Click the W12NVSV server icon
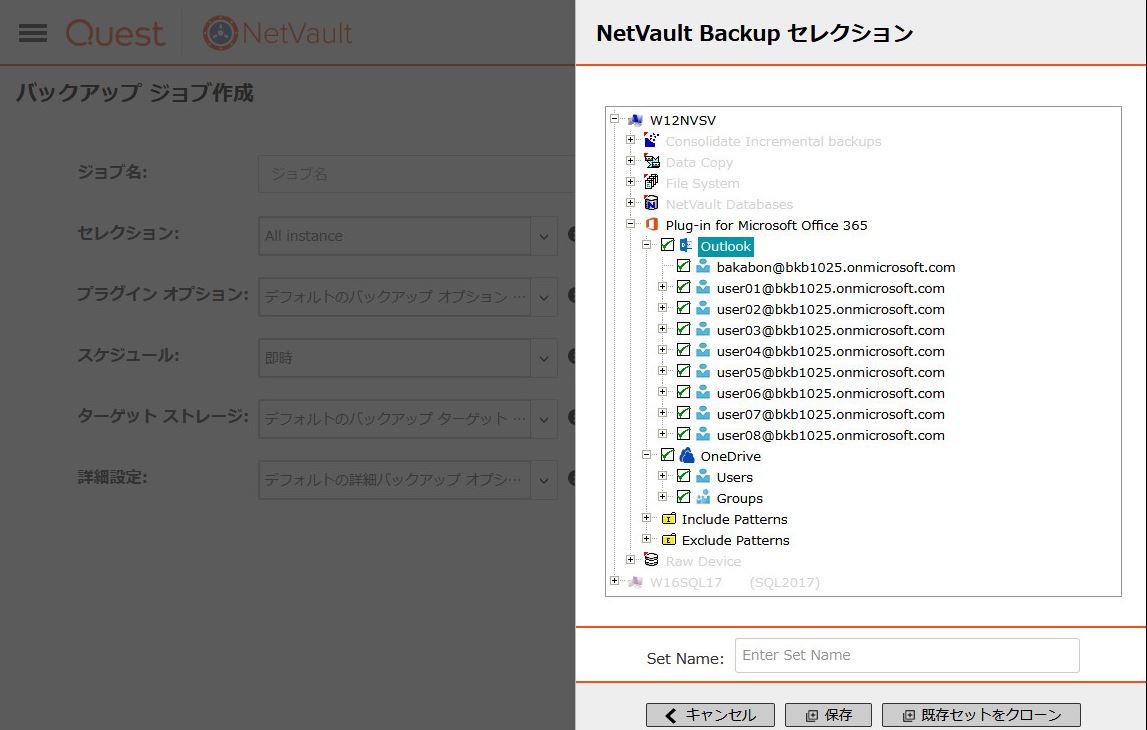Image resolution: width=1147 pixels, height=730 pixels. point(636,120)
